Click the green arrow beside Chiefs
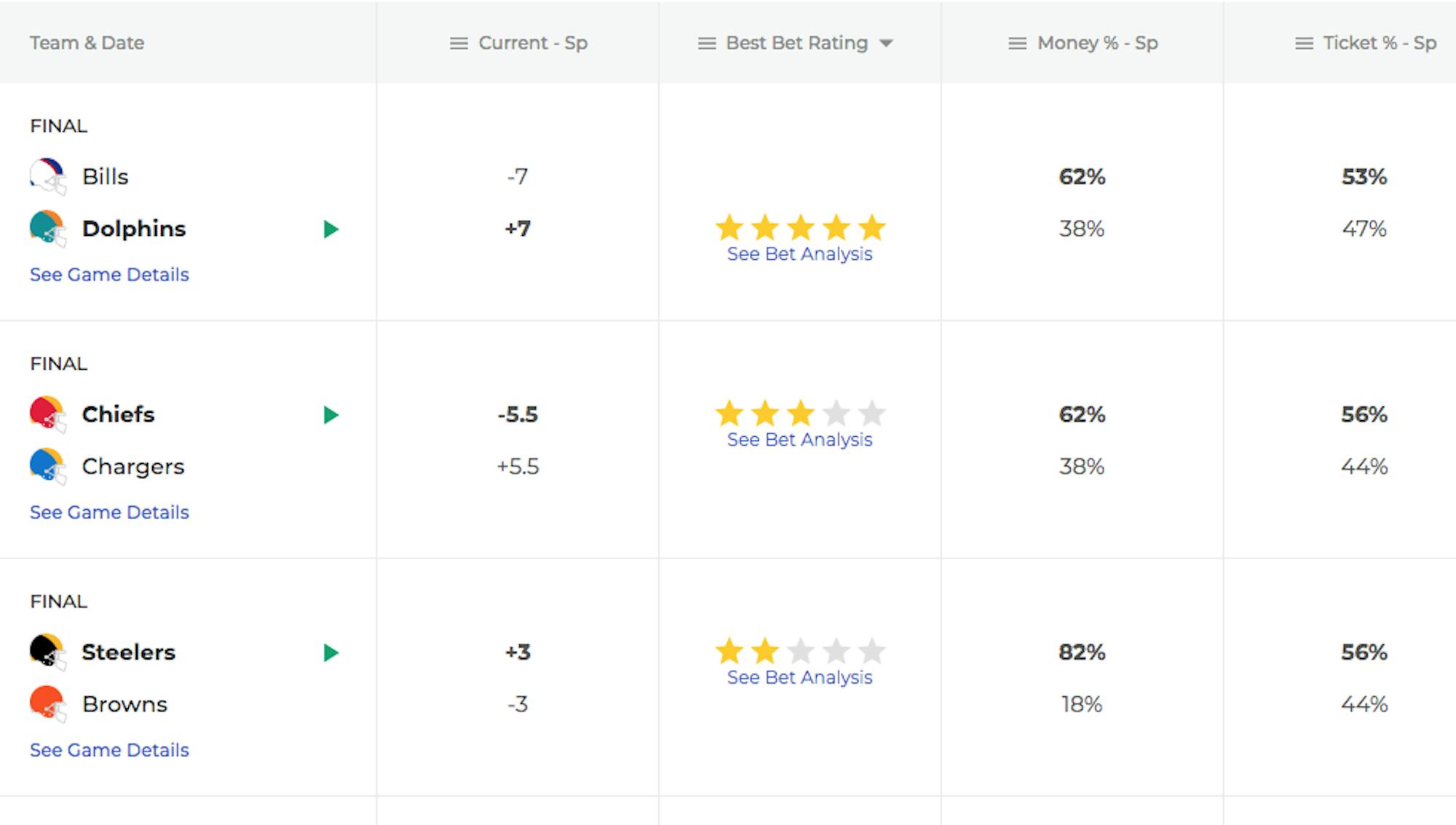This screenshot has width=1456, height=825. click(331, 415)
